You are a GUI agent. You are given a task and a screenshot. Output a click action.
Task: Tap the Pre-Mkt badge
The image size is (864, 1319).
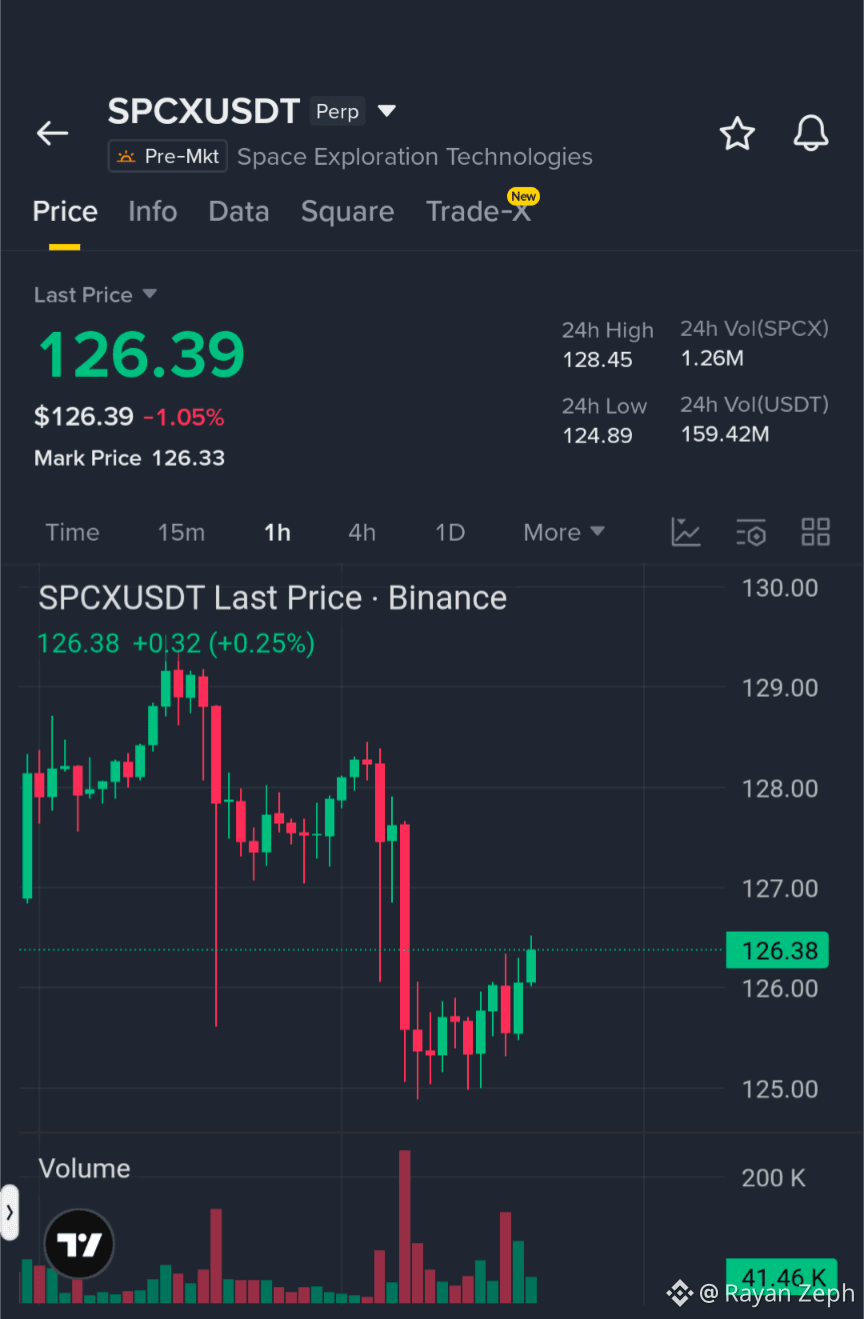tap(169, 157)
